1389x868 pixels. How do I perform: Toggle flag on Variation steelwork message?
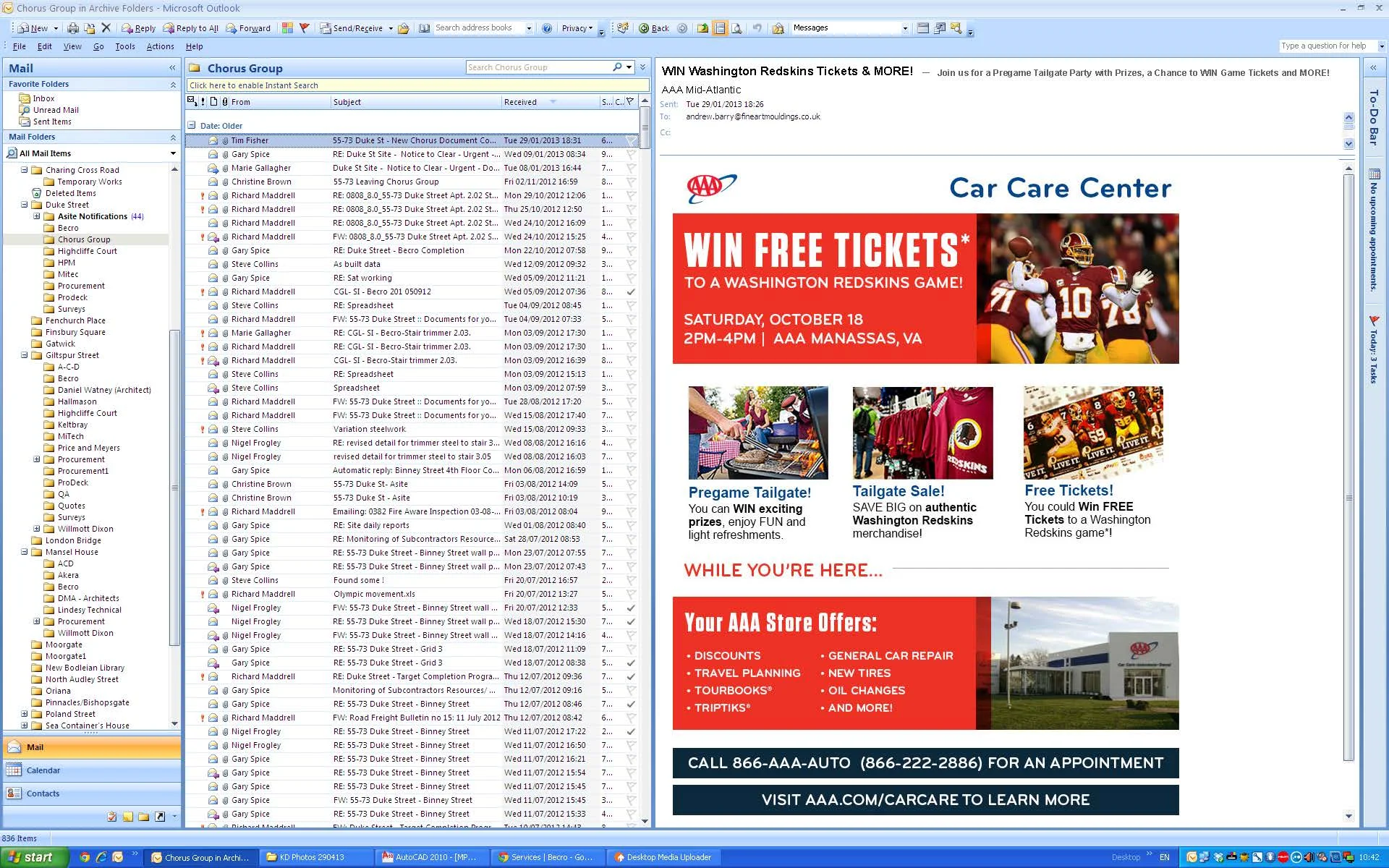point(631,429)
